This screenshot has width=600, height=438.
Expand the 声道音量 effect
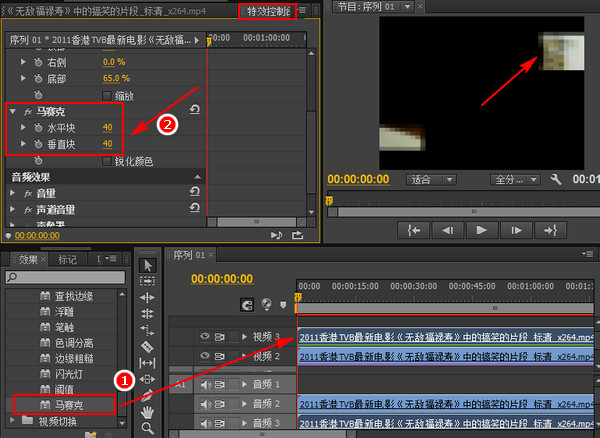(x=12, y=209)
